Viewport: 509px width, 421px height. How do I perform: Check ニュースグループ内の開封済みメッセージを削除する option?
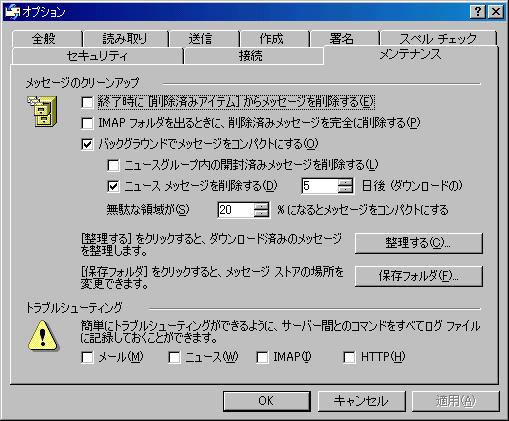113,165
